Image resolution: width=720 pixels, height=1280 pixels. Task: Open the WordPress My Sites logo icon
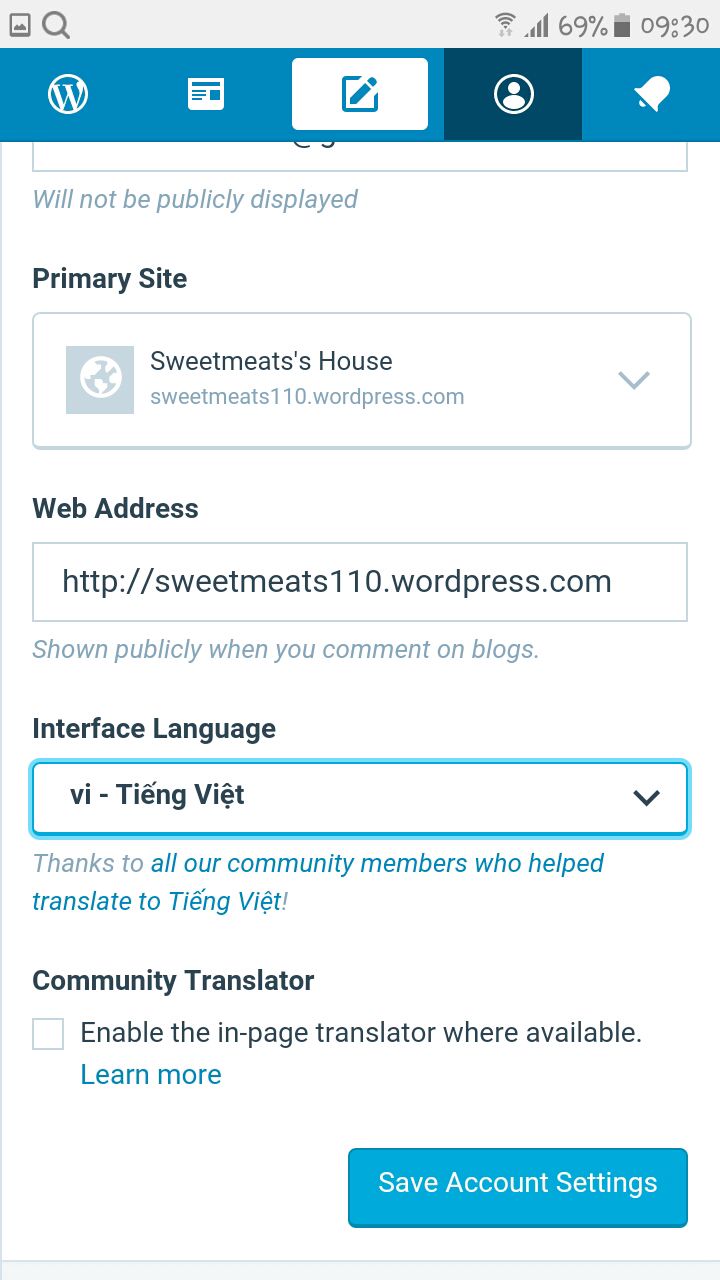[68, 95]
